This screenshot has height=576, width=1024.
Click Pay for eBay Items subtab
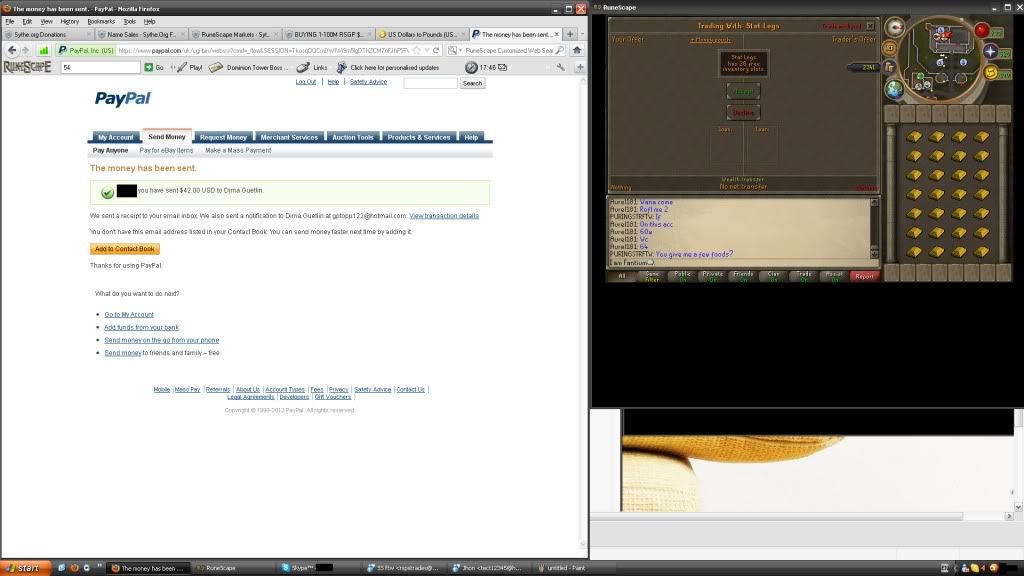(x=167, y=150)
